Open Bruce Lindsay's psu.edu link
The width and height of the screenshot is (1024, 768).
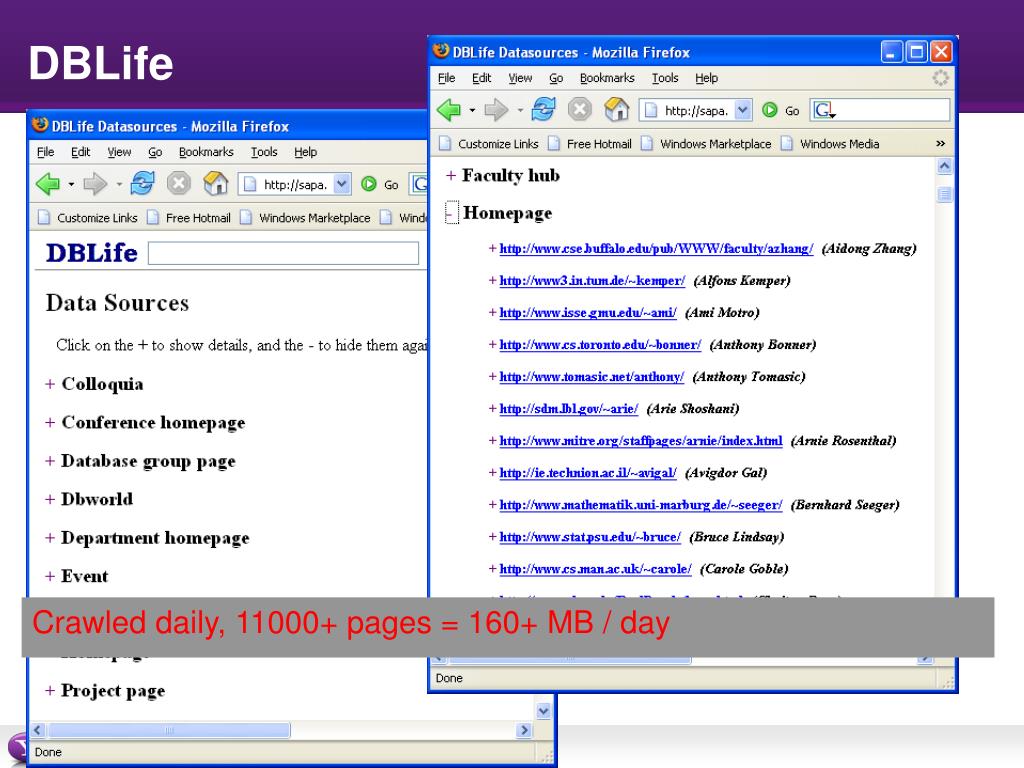pyautogui.click(x=590, y=536)
